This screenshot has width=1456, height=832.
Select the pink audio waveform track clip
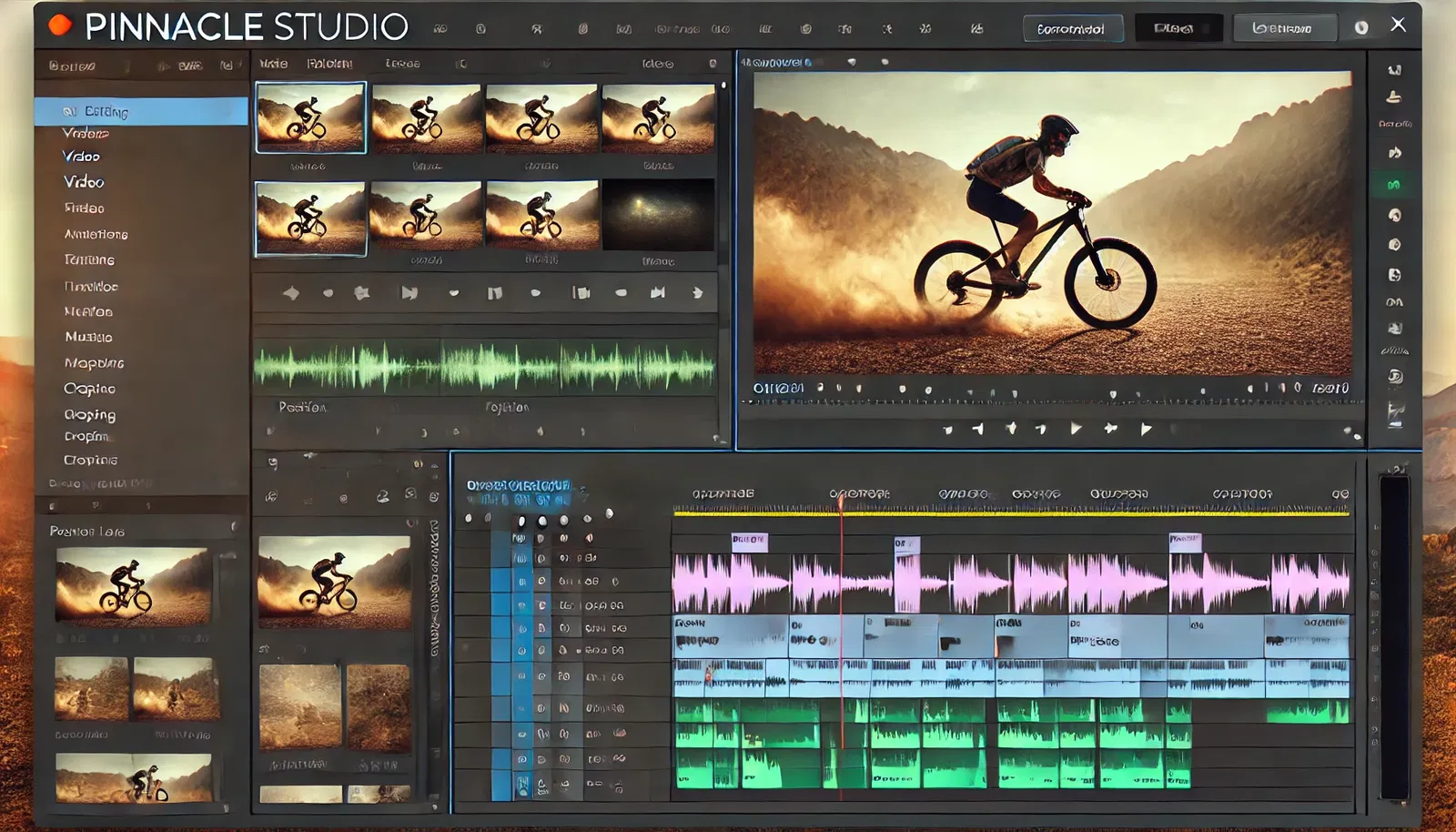[1010, 583]
